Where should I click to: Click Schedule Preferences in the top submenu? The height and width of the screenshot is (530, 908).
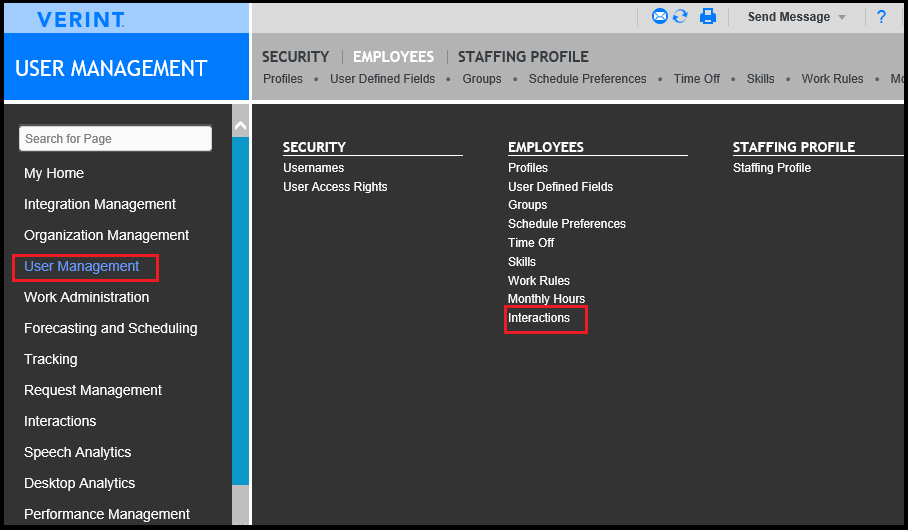point(587,79)
